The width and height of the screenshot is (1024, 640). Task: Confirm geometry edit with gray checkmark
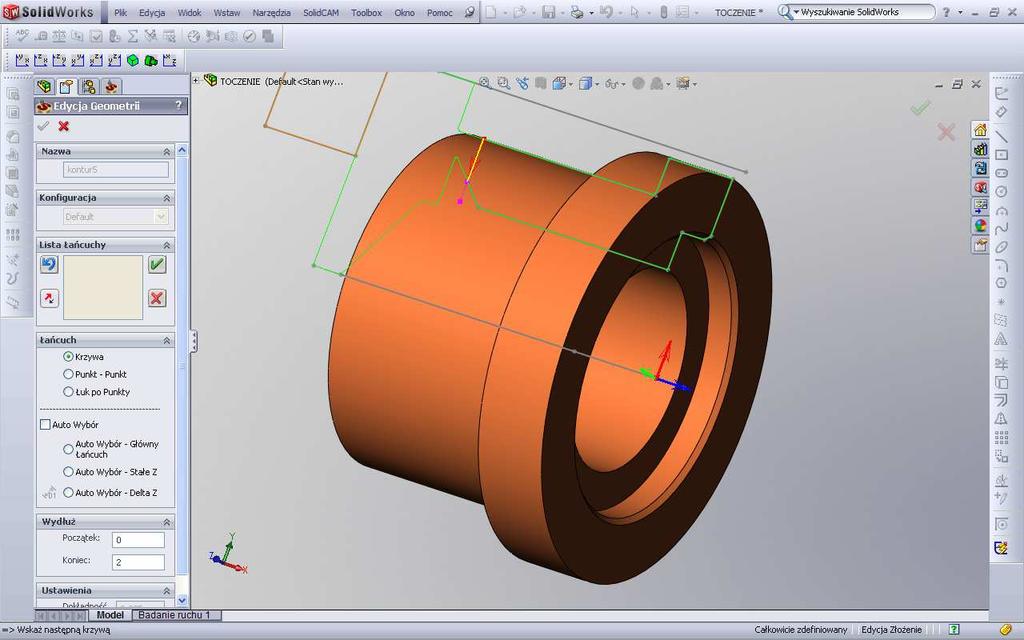[x=43, y=126]
